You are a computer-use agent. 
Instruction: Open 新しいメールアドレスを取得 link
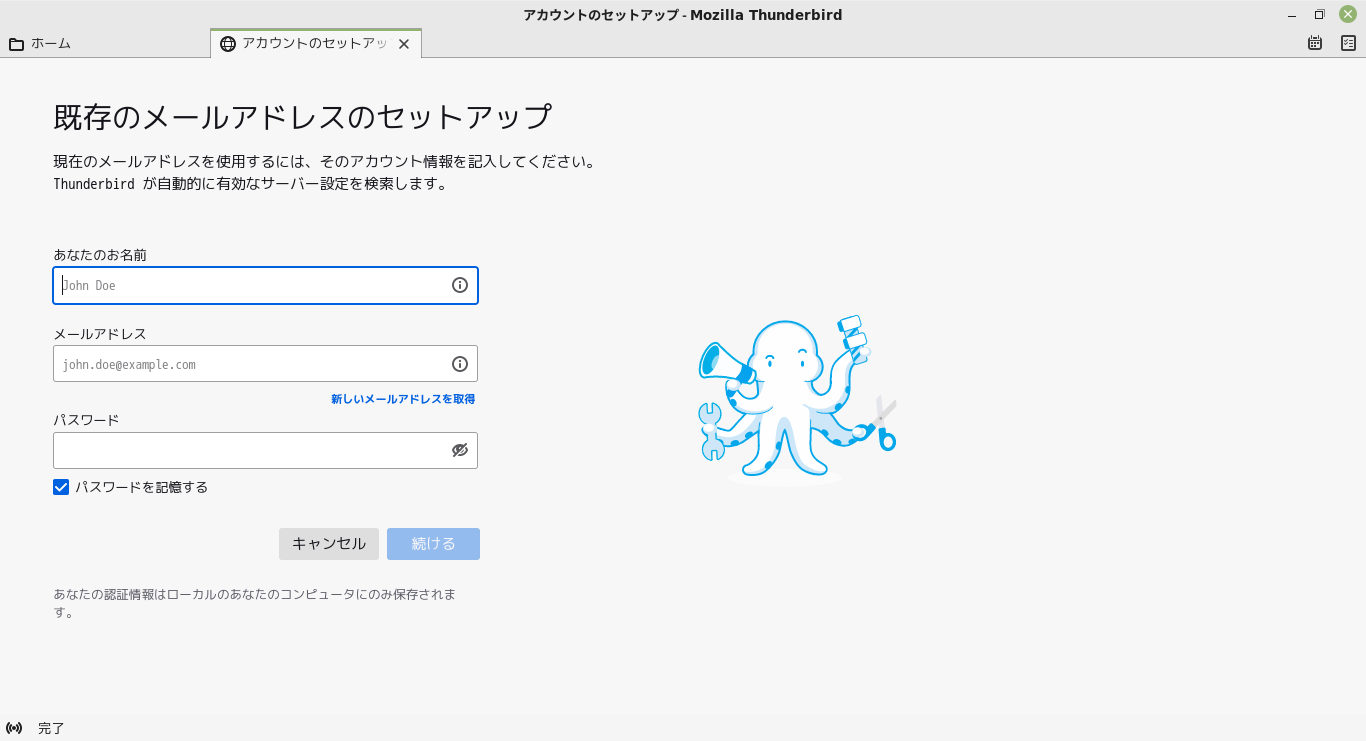click(x=403, y=399)
